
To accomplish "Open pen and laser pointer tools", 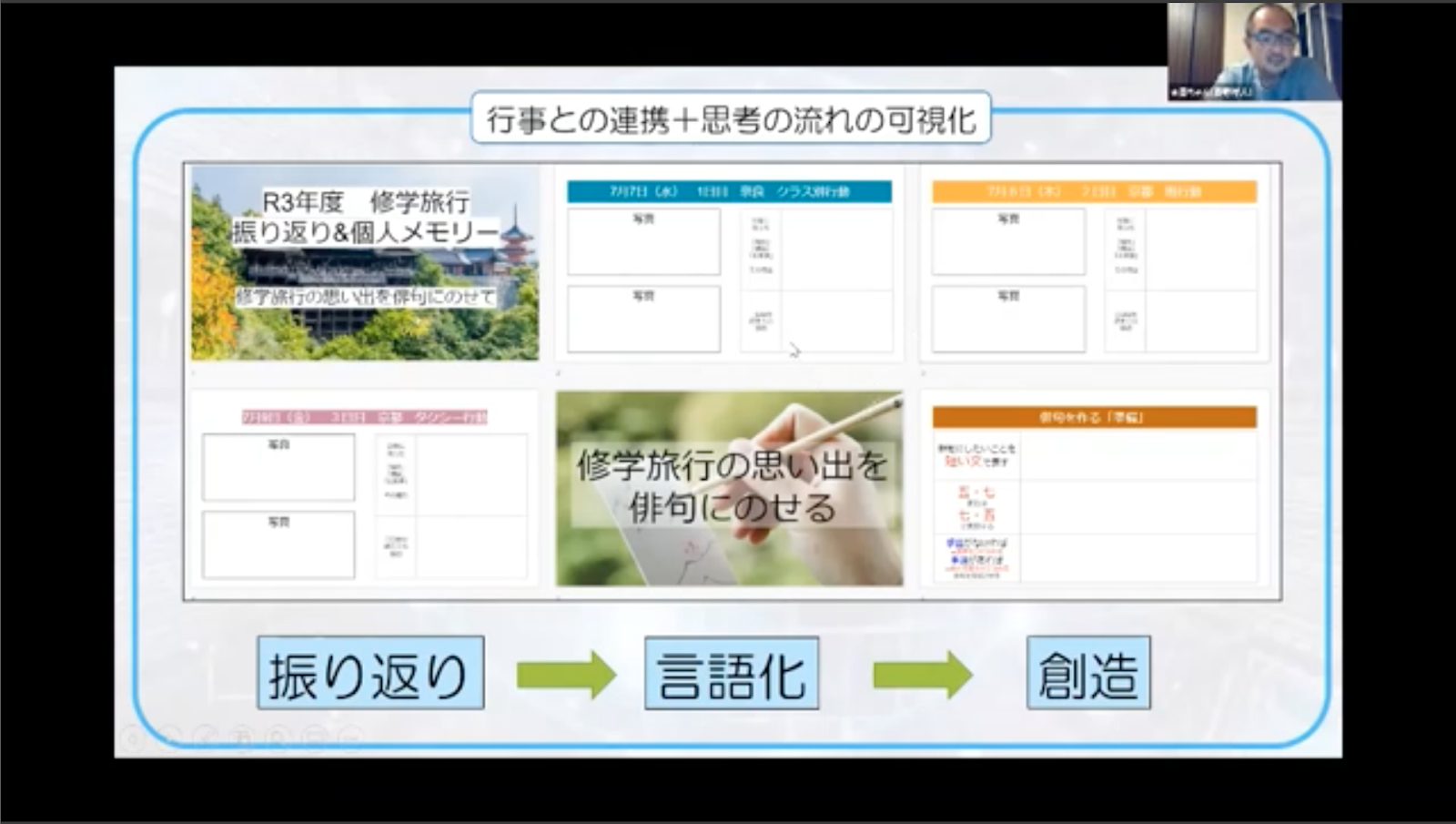I will [205, 738].
